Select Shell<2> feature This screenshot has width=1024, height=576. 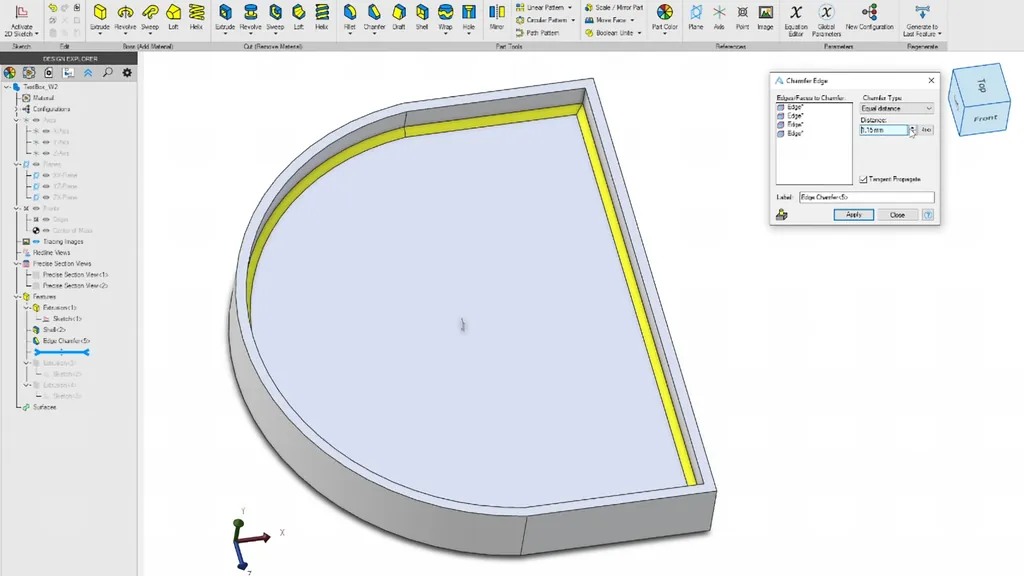[54, 330]
